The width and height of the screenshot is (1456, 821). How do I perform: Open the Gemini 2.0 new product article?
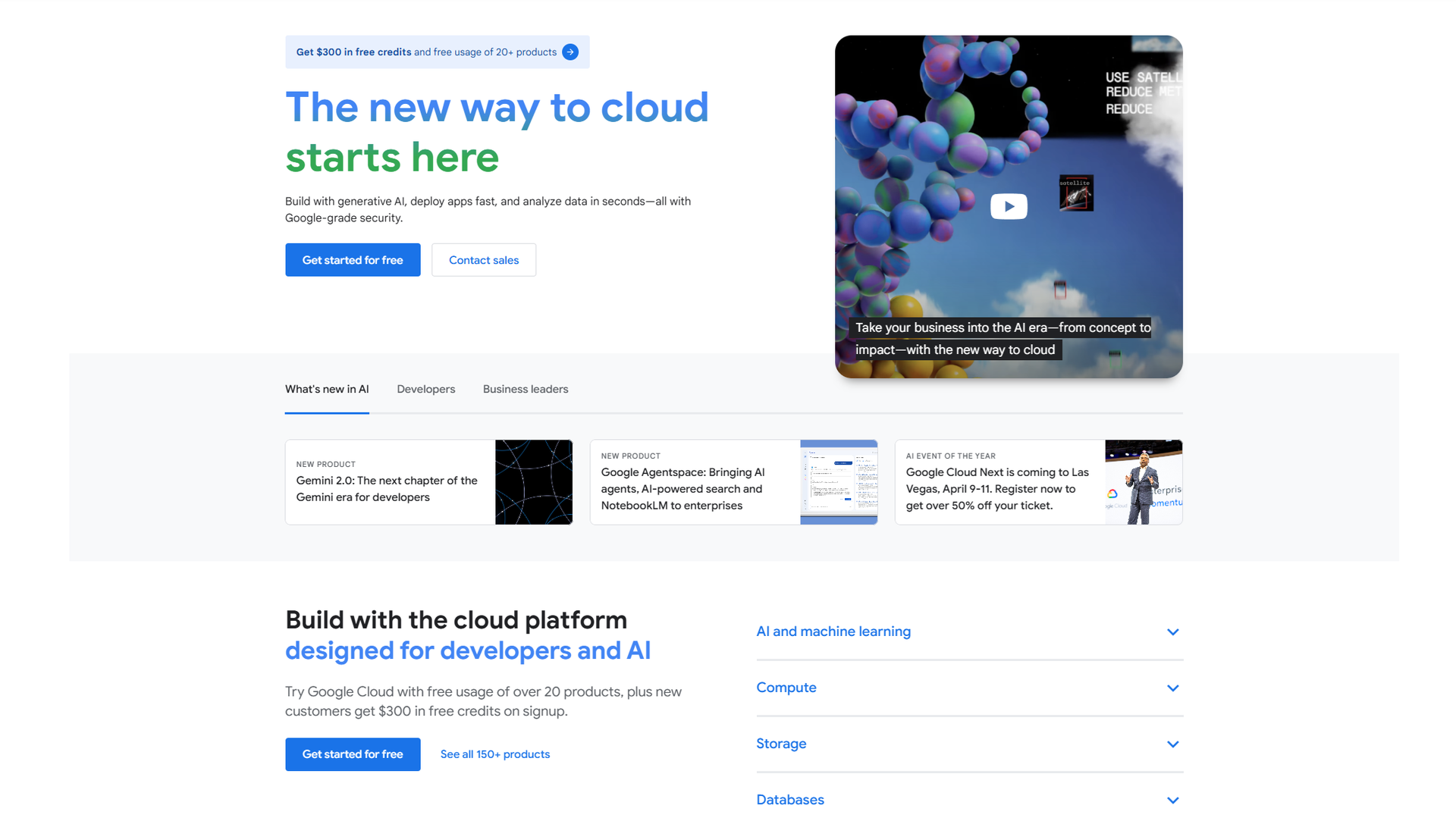(387, 488)
